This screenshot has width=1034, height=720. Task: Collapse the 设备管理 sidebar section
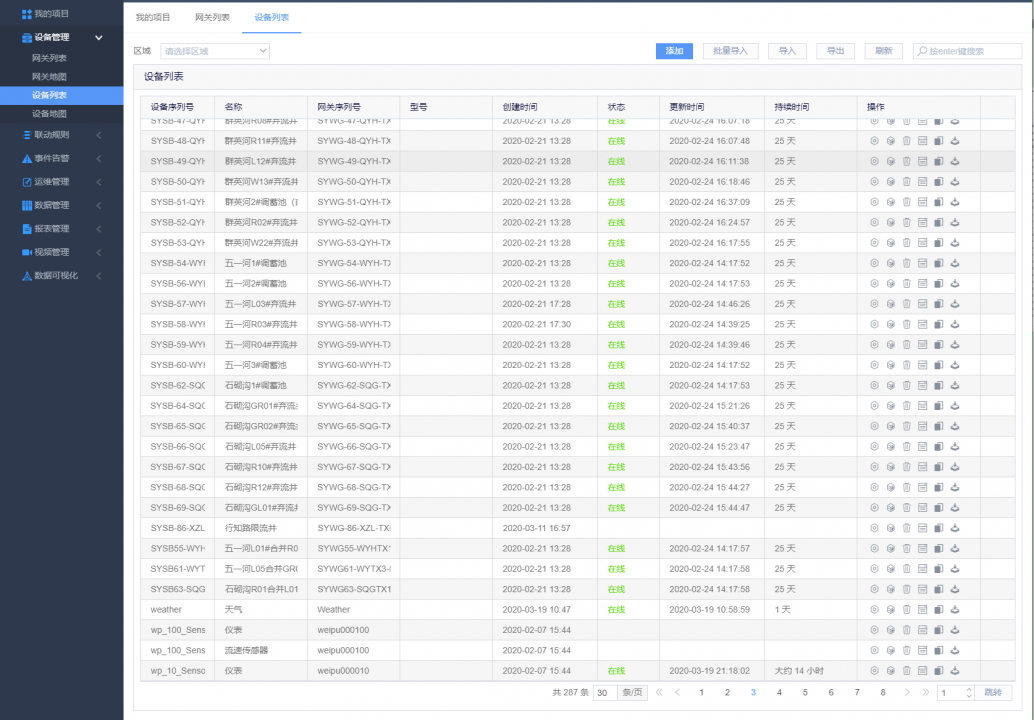tap(99, 38)
